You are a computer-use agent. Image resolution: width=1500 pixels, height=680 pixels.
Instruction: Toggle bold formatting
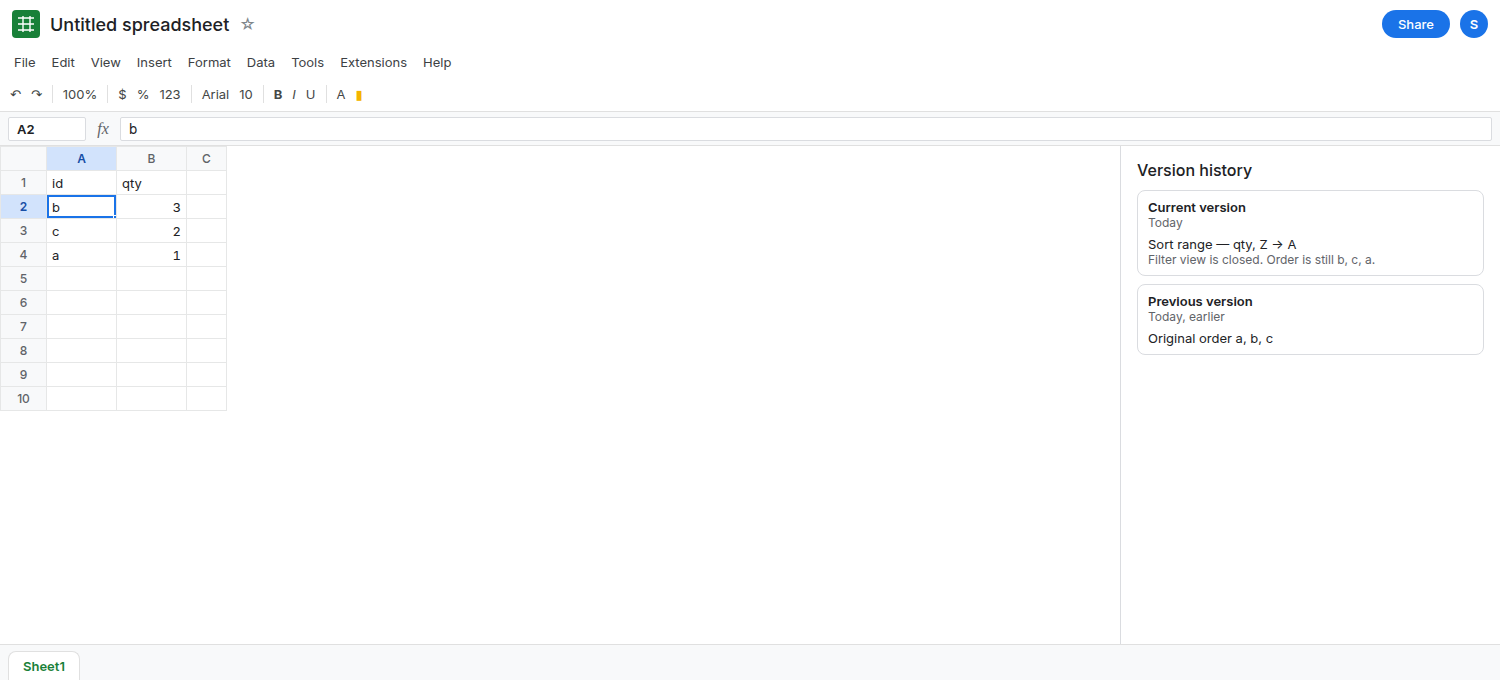click(278, 94)
